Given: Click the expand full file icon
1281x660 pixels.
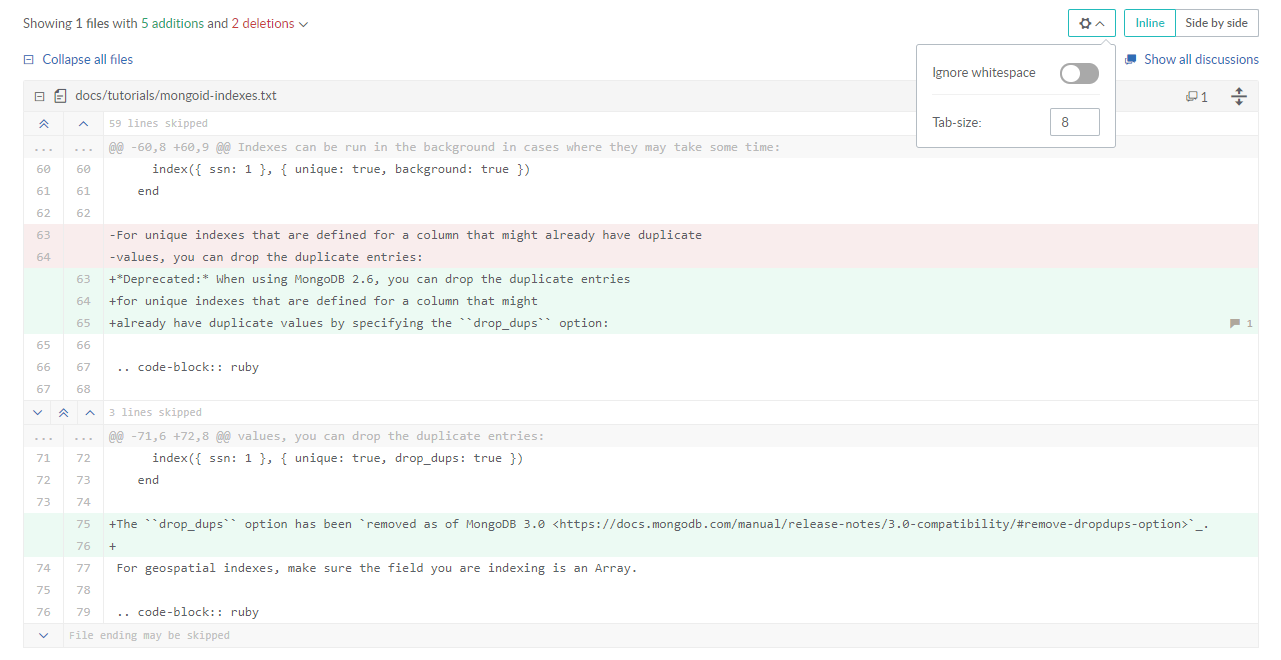Looking at the screenshot, I should 1239,97.
